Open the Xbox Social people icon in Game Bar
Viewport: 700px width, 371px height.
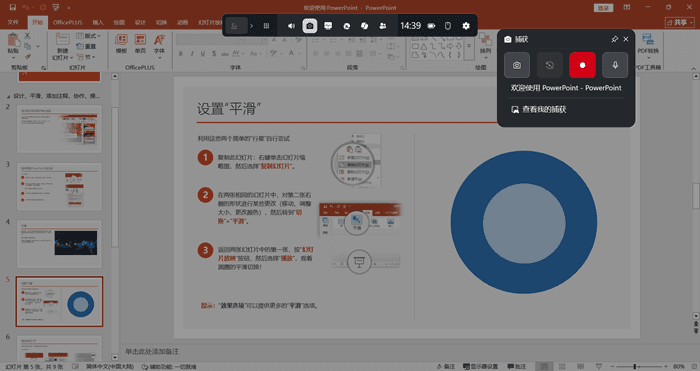pos(383,26)
